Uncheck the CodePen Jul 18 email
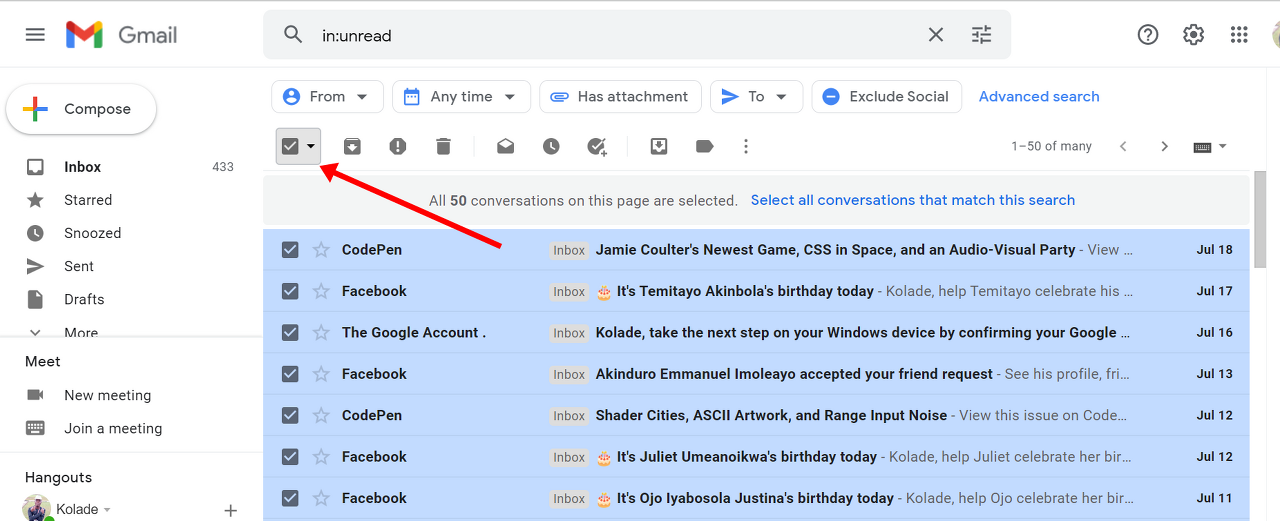Image resolution: width=1280 pixels, height=521 pixels. 290,250
